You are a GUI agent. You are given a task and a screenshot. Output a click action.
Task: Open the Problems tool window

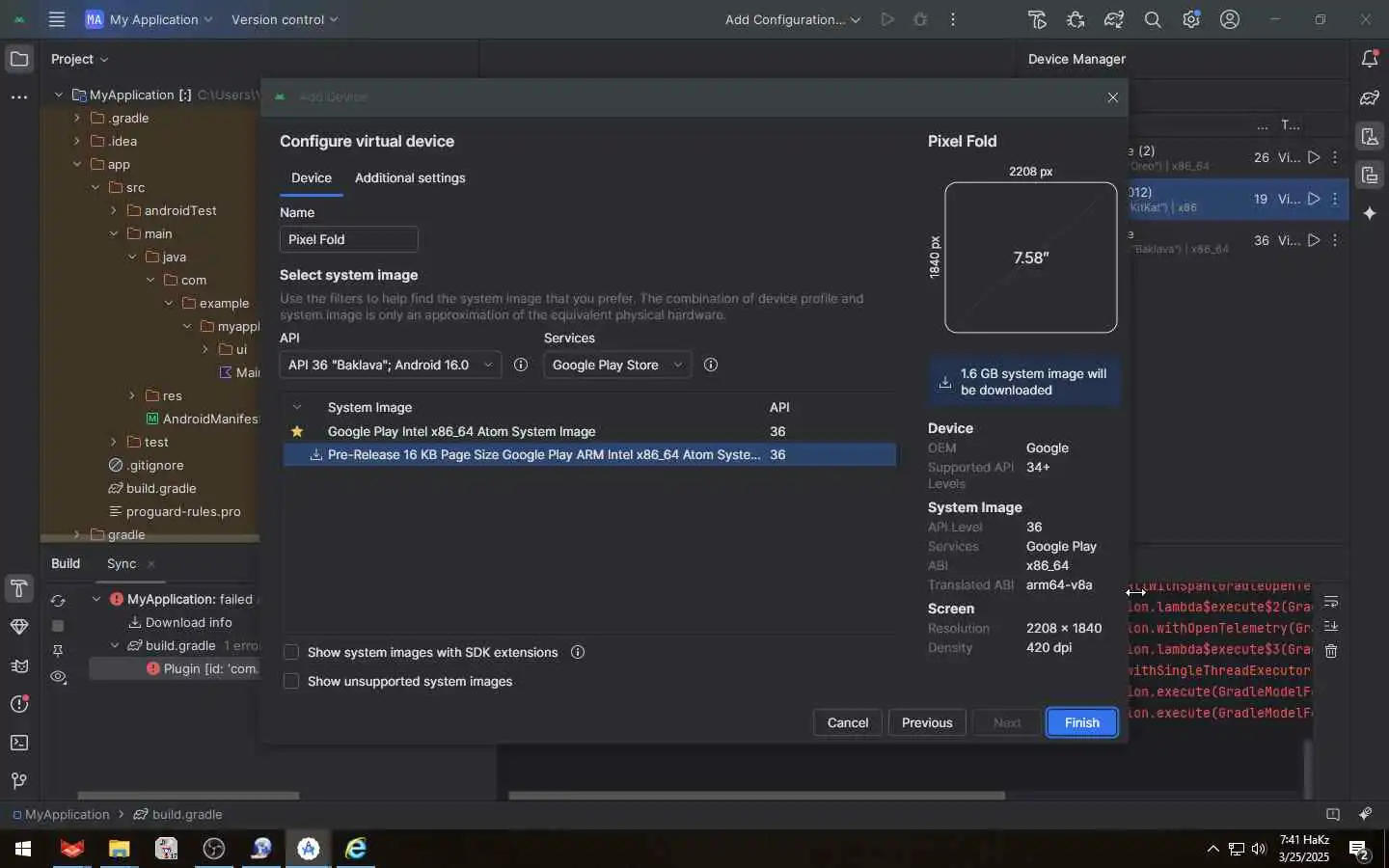(x=18, y=705)
